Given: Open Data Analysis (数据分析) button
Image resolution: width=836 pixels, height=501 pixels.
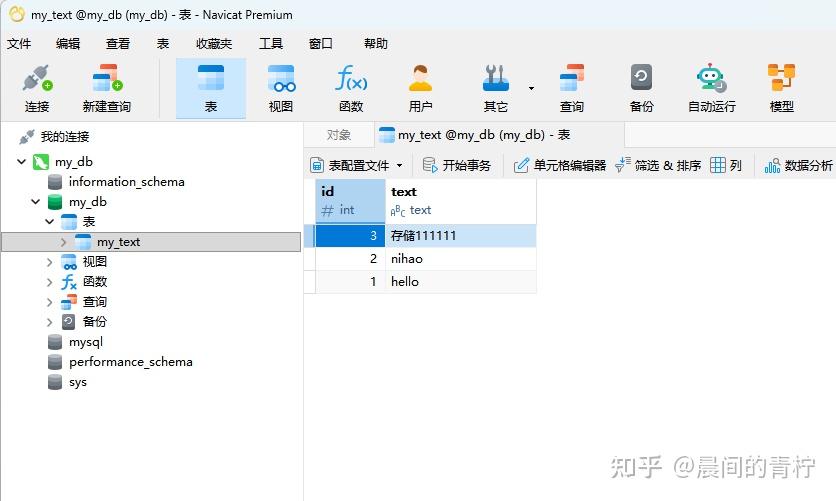Looking at the screenshot, I should click(x=798, y=166).
